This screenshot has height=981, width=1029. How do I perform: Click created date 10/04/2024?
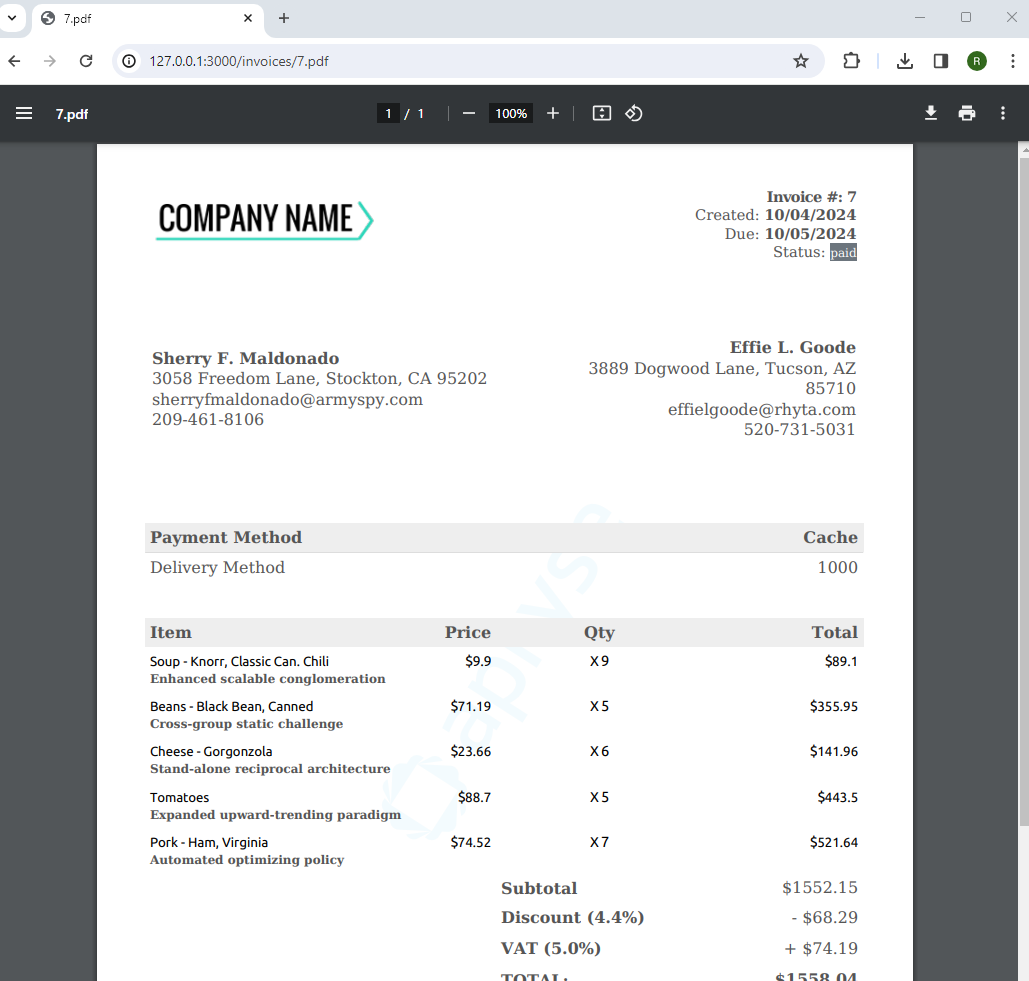[810, 215]
